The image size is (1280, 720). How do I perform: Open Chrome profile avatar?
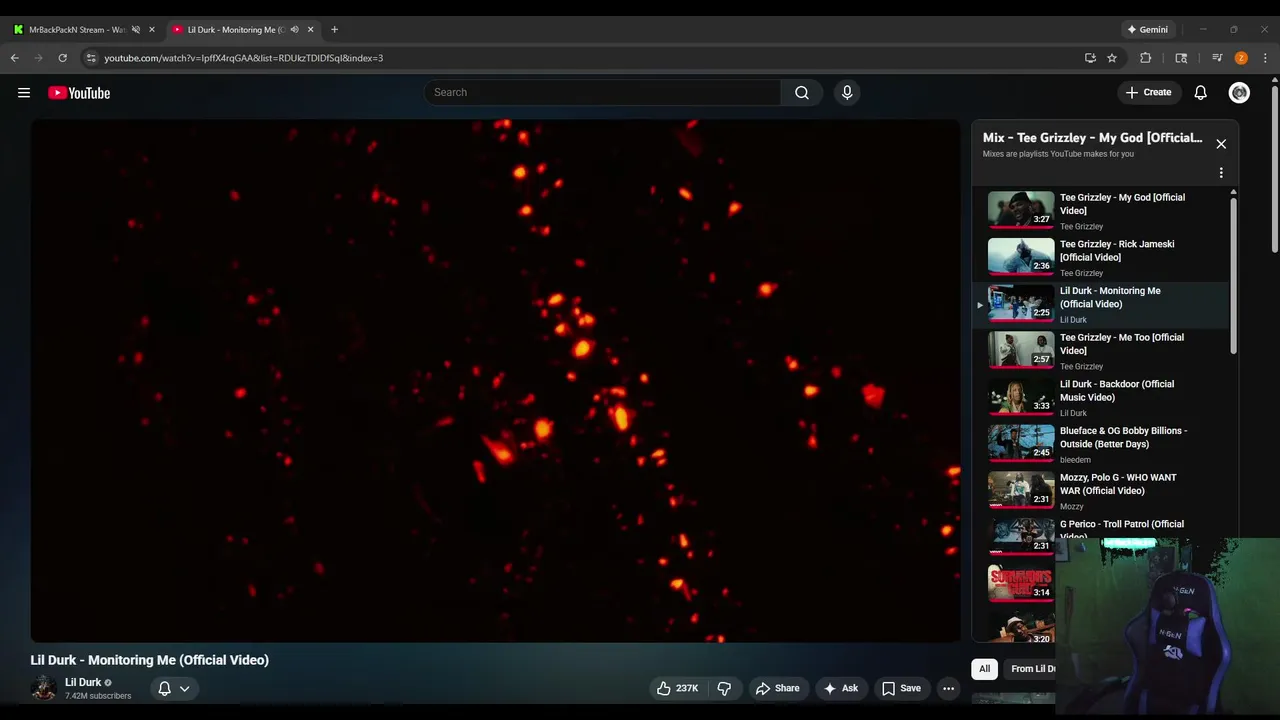(1241, 58)
